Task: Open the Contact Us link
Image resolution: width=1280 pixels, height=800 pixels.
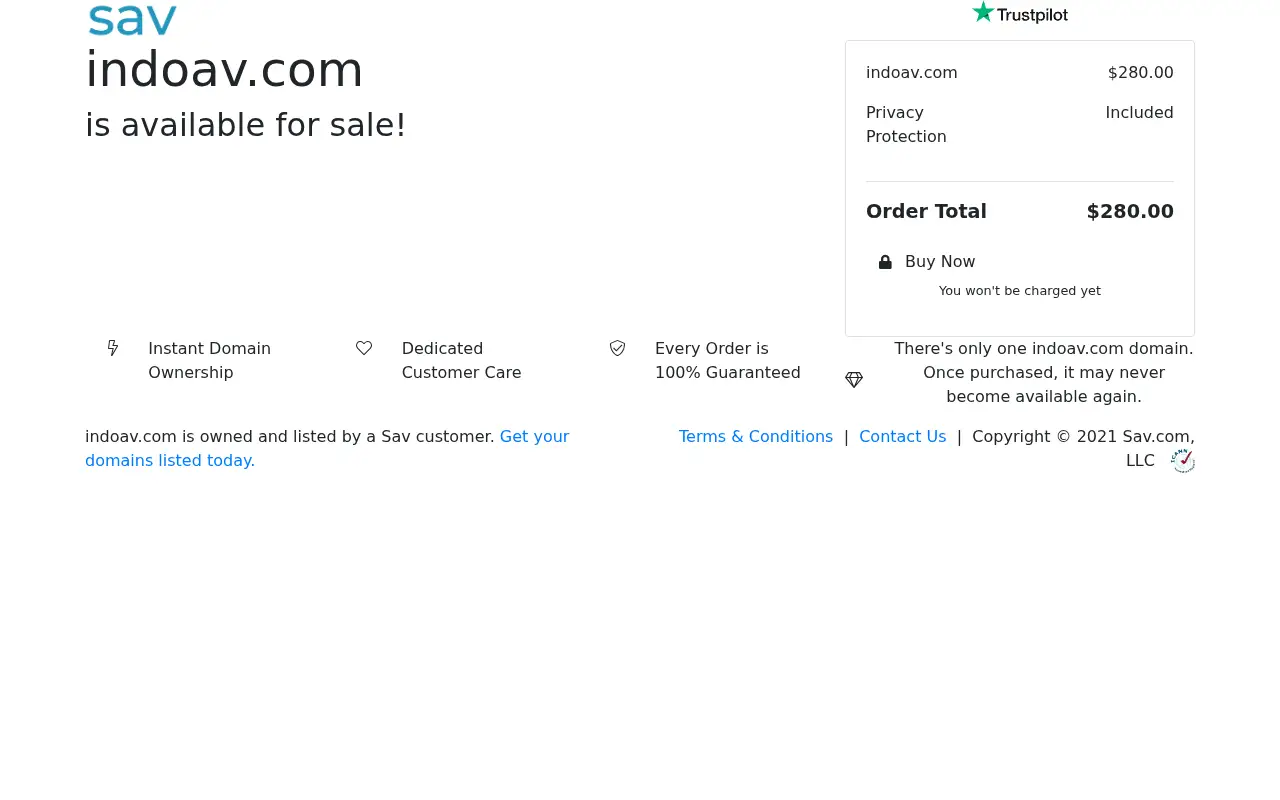Action: pyautogui.click(x=902, y=436)
